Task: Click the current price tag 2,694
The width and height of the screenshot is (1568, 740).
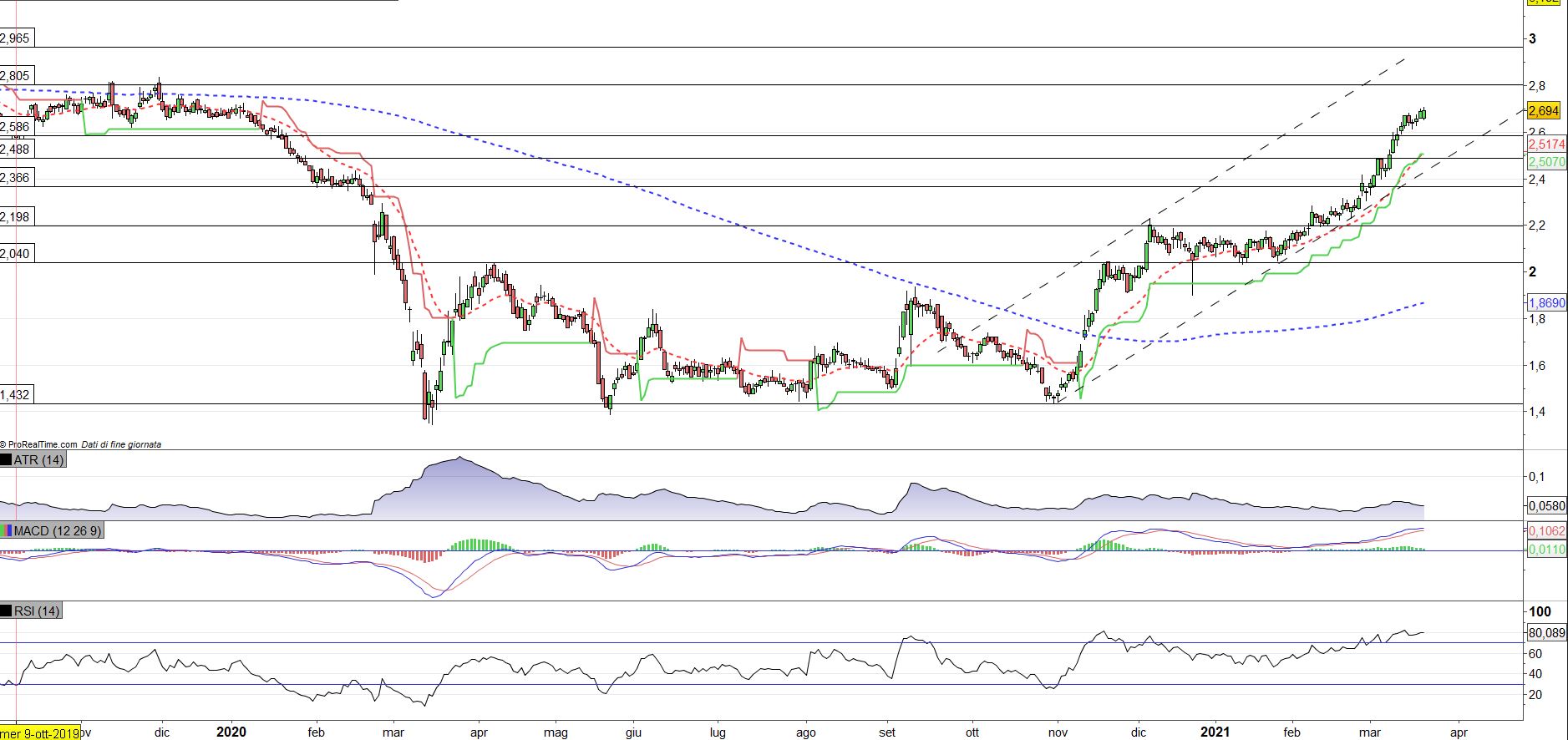Action: click(x=1542, y=110)
